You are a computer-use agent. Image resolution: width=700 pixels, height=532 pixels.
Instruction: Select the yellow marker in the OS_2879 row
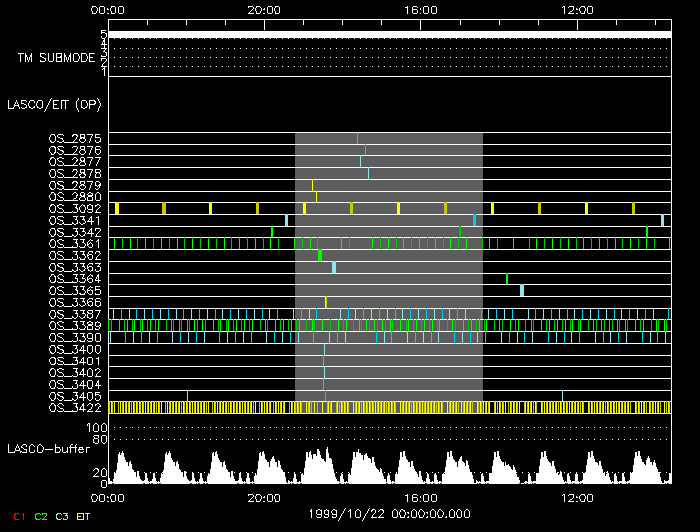(x=313, y=185)
